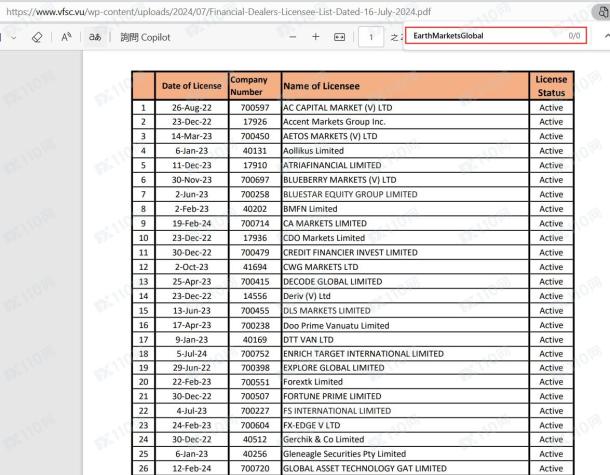Select 'ENRICH TARGET INTERNATIONAL LIMITED' cell

405,354
